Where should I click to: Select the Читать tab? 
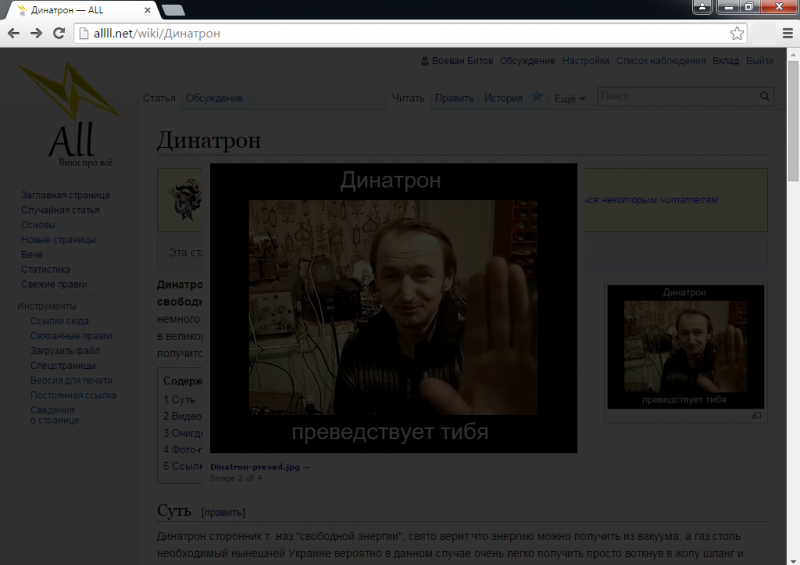tap(408, 98)
